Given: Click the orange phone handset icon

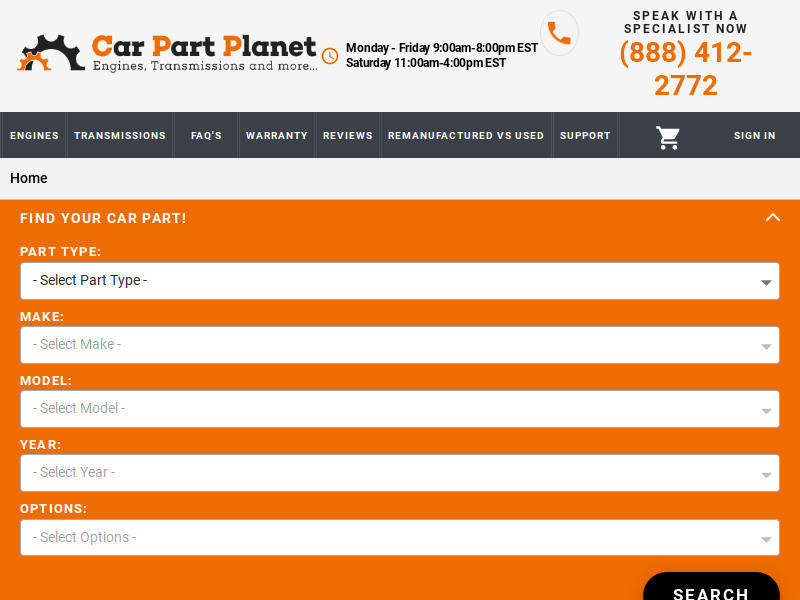Looking at the screenshot, I should 559,33.
